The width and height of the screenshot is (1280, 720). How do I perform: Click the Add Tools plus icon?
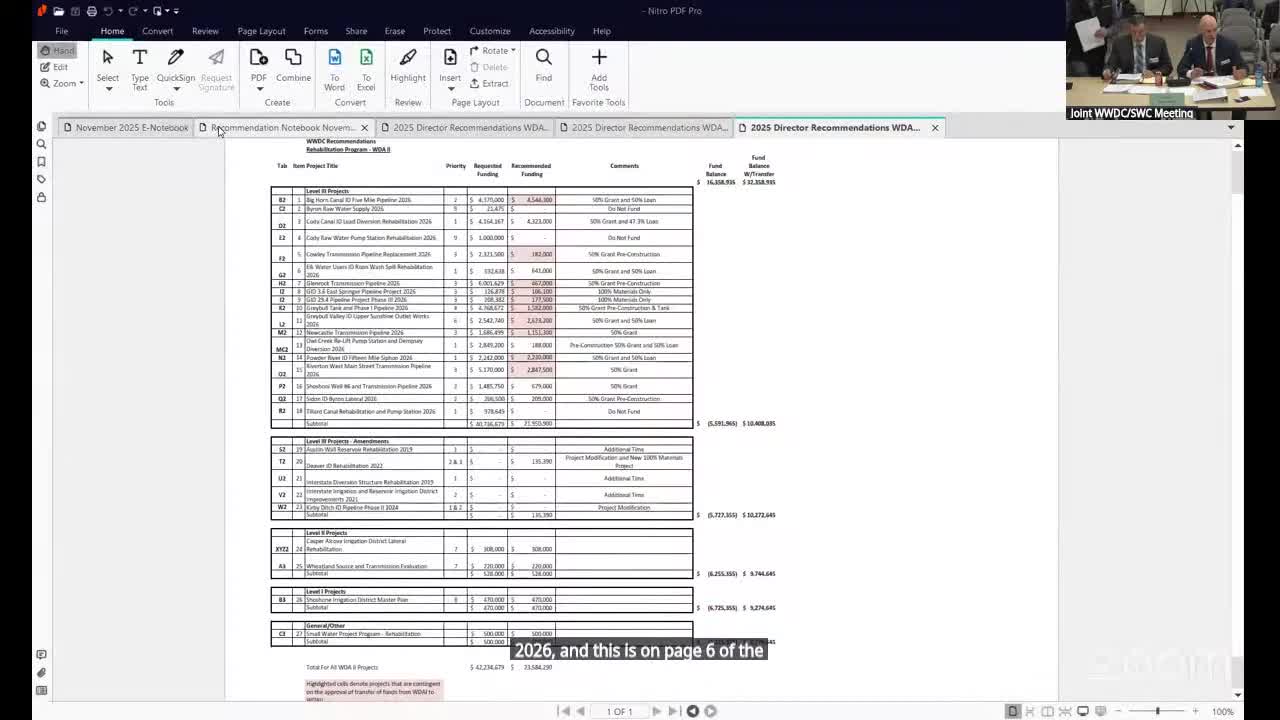pyautogui.click(x=599, y=66)
